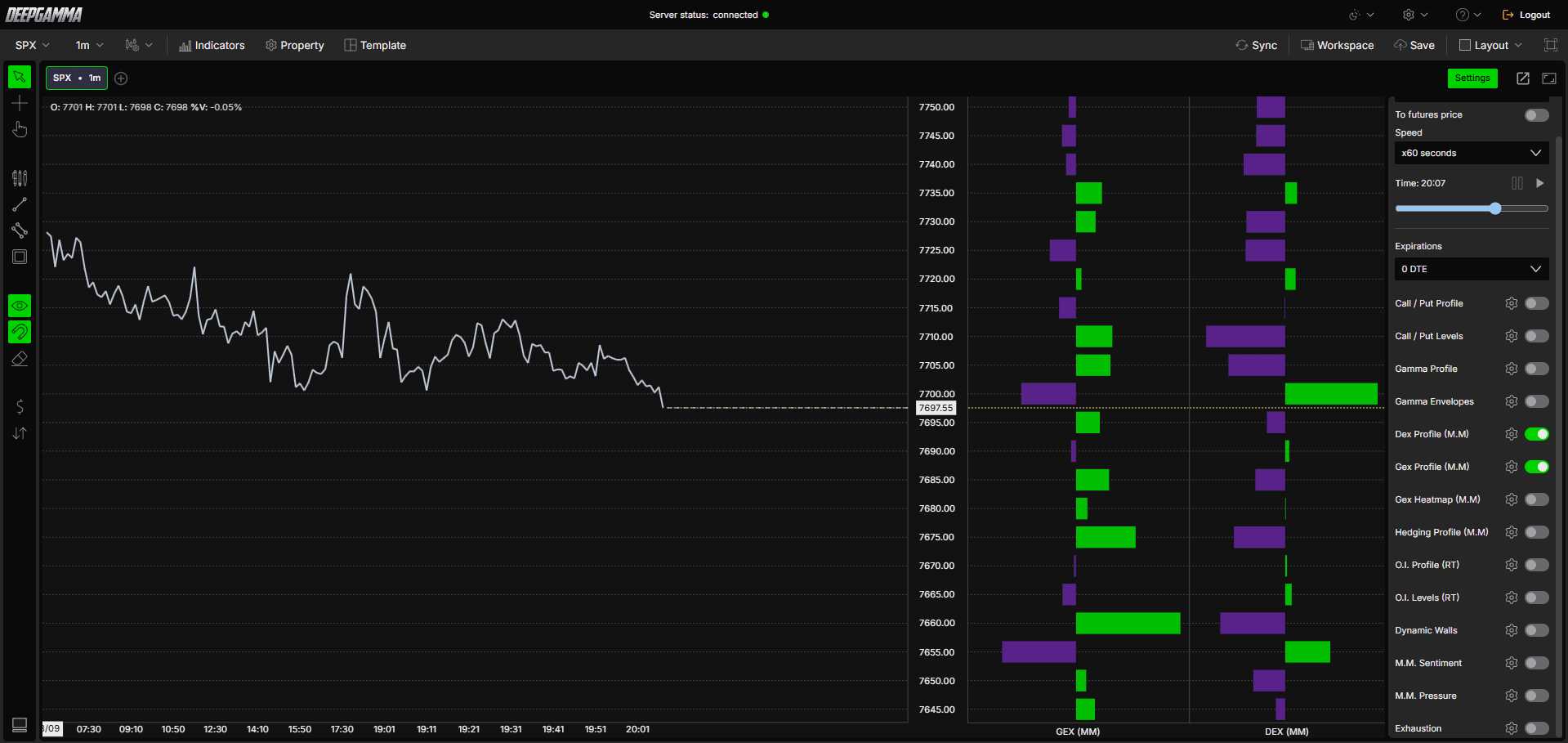Open the bottom panel icon in sidebar
This screenshot has height=743, width=1568.
(x=20, y=725)
